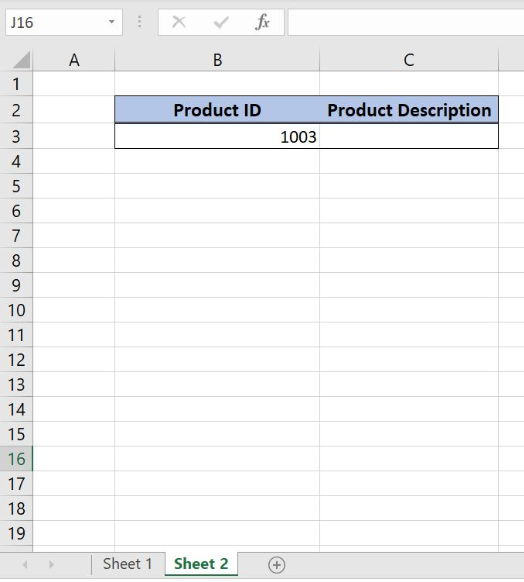
Task: Click the Select All corner triangle
Action: 22,60
